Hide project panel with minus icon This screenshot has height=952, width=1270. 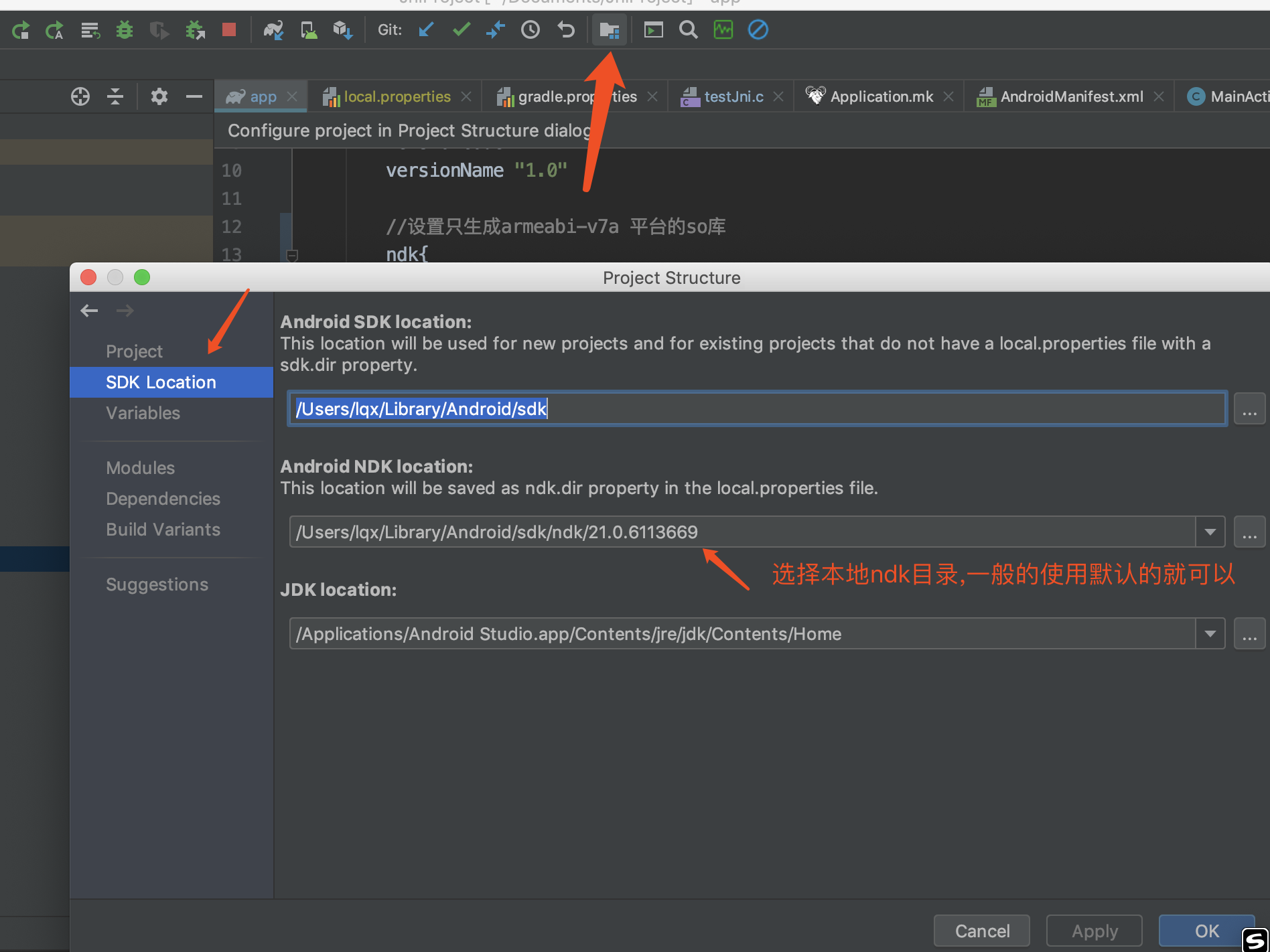(194, 96)
